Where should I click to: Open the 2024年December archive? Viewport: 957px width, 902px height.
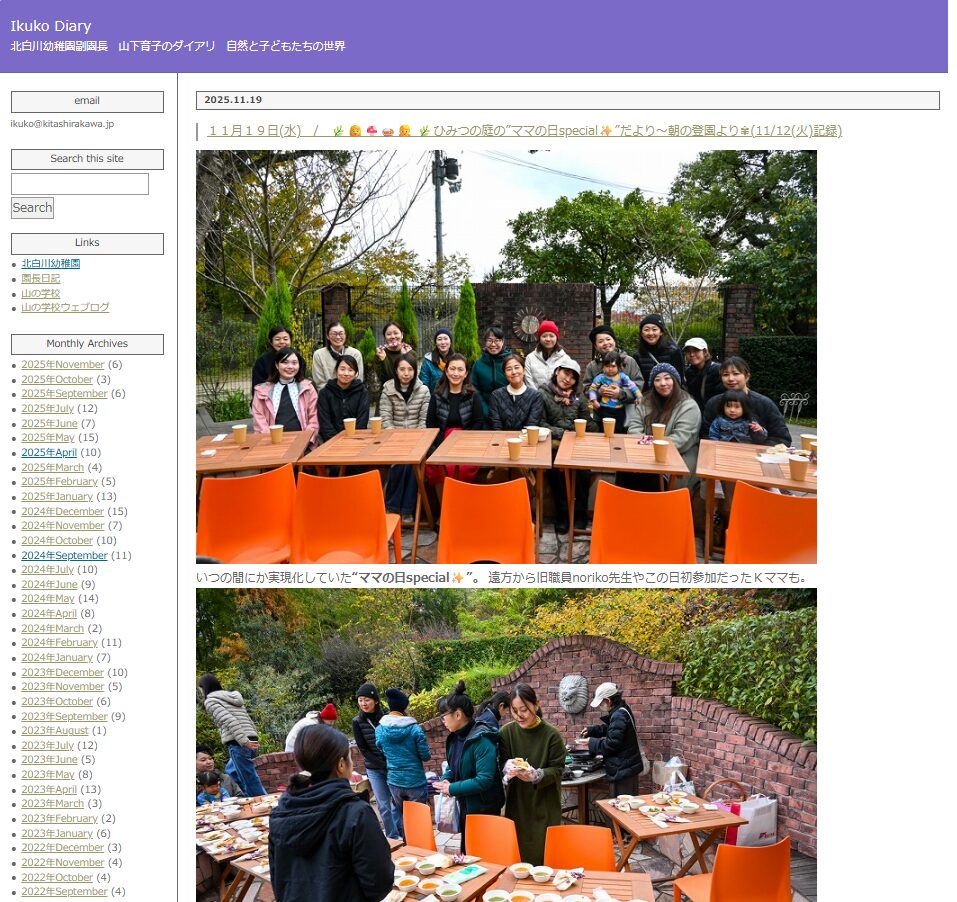pos(62,512)
